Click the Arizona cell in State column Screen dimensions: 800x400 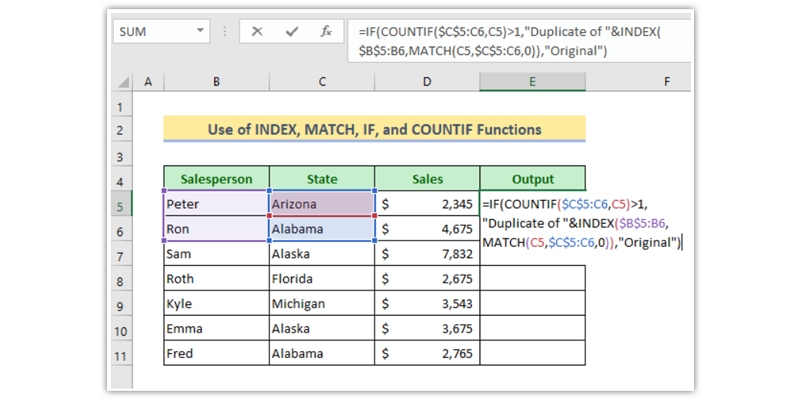321,204
